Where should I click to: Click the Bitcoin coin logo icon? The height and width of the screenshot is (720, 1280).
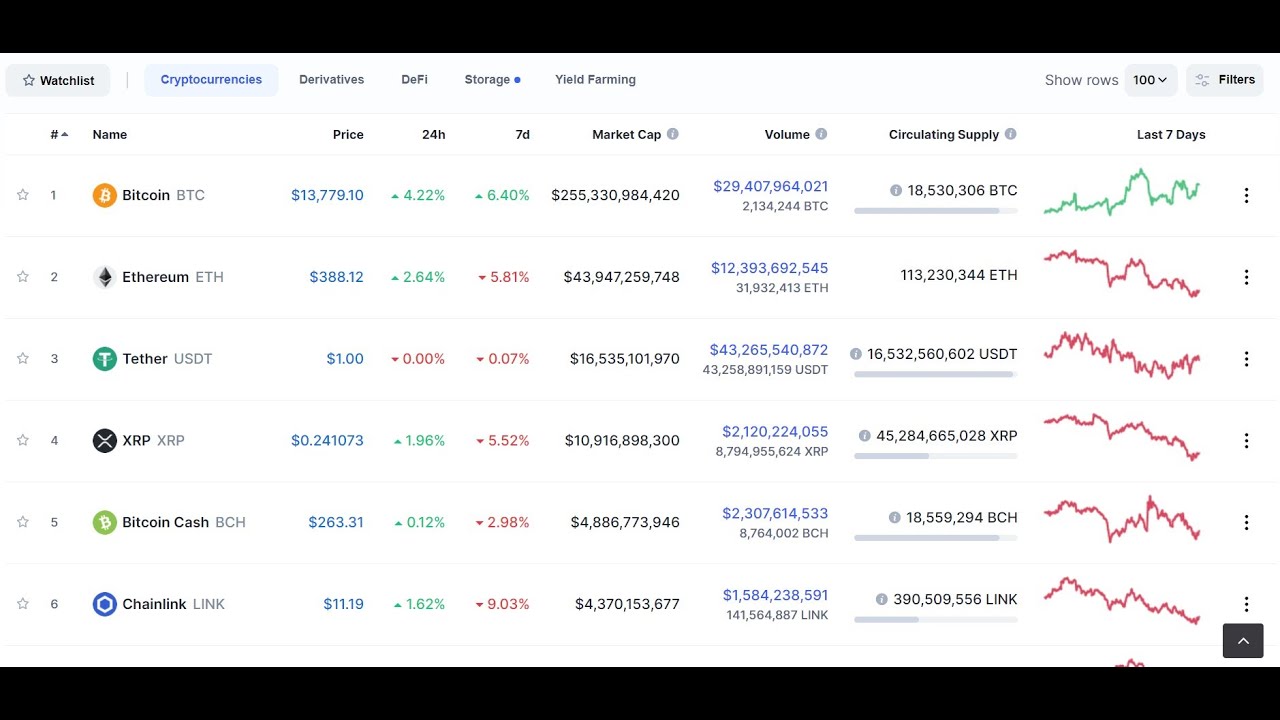[105, 195]
